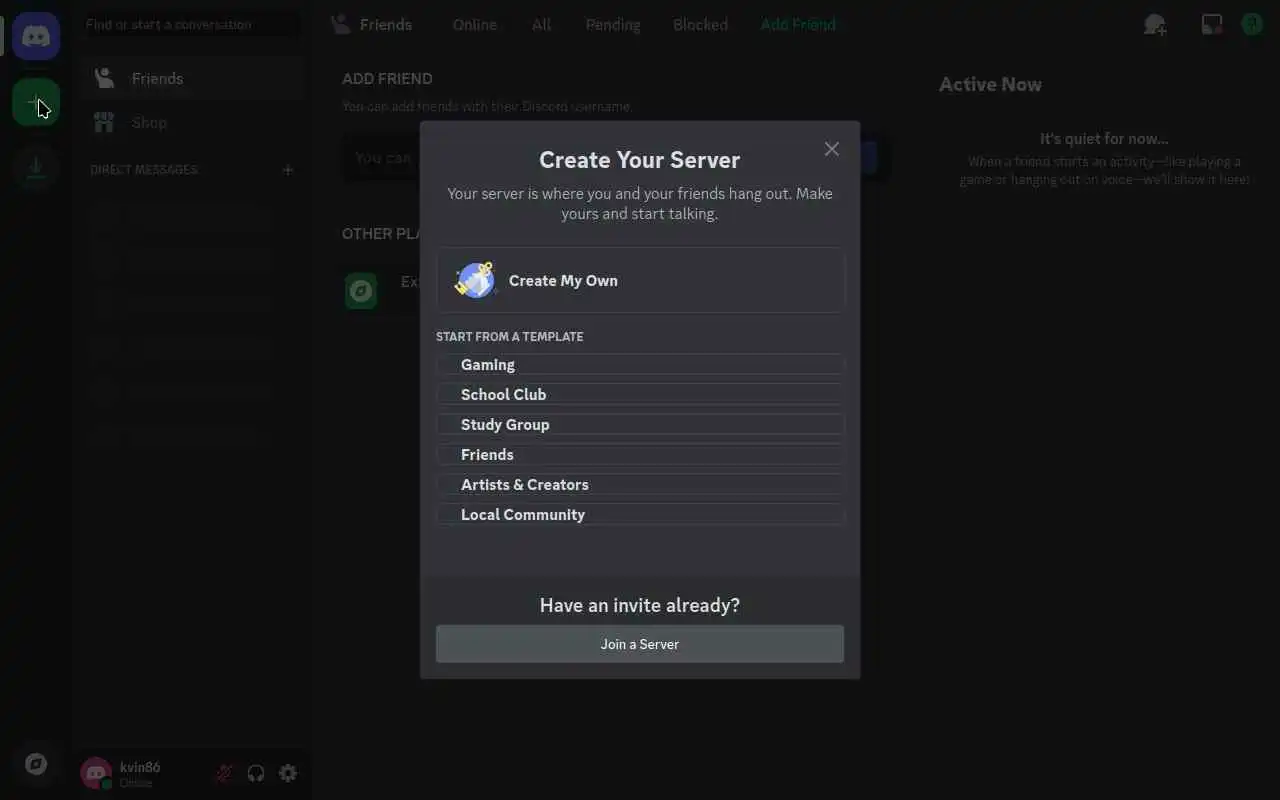Unmute the microphone icon
Screen dimensions: 1280x800
225,773
